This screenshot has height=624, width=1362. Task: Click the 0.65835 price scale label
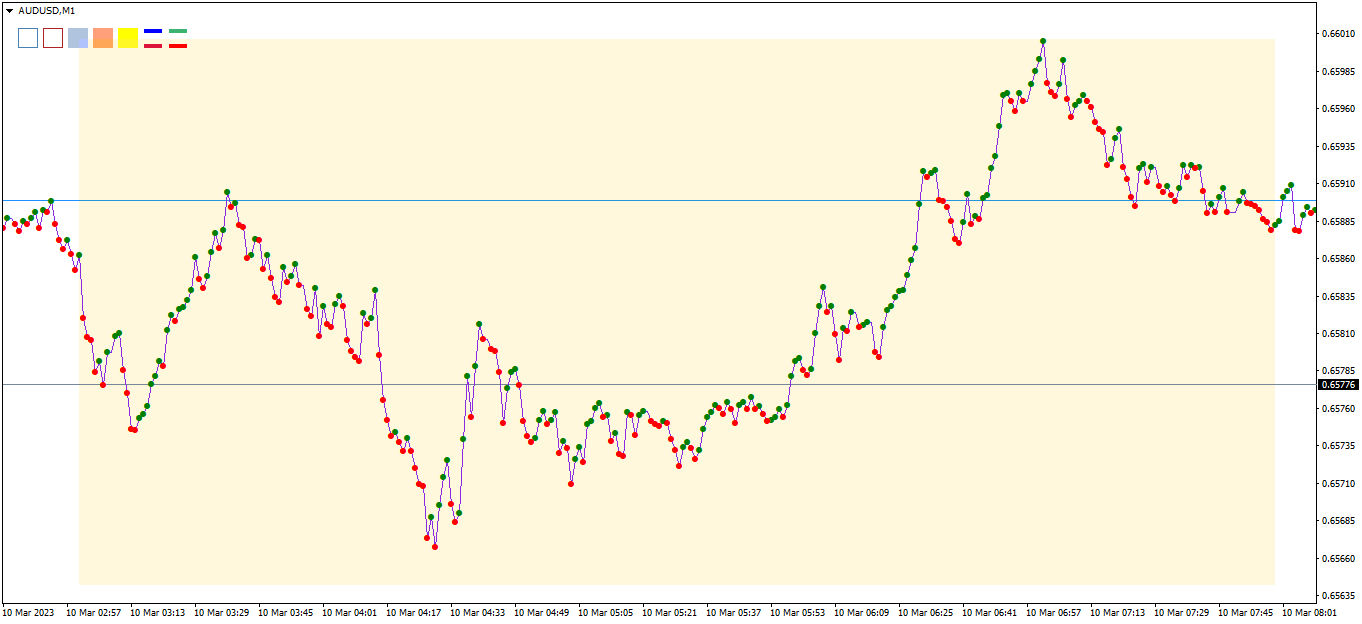point(1338,297)
